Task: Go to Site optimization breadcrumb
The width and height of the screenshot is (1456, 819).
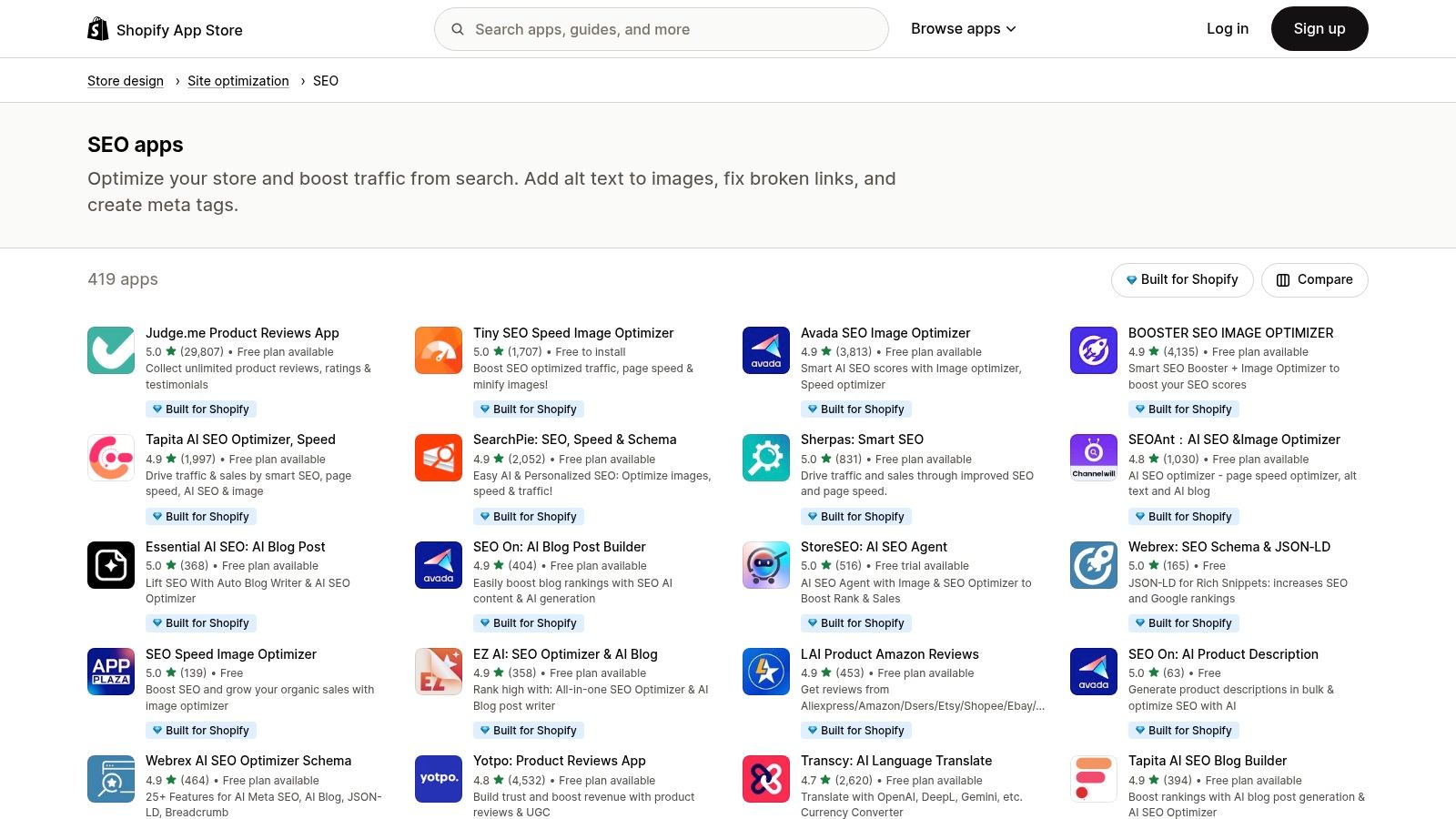Action: (x=238, y=81)
